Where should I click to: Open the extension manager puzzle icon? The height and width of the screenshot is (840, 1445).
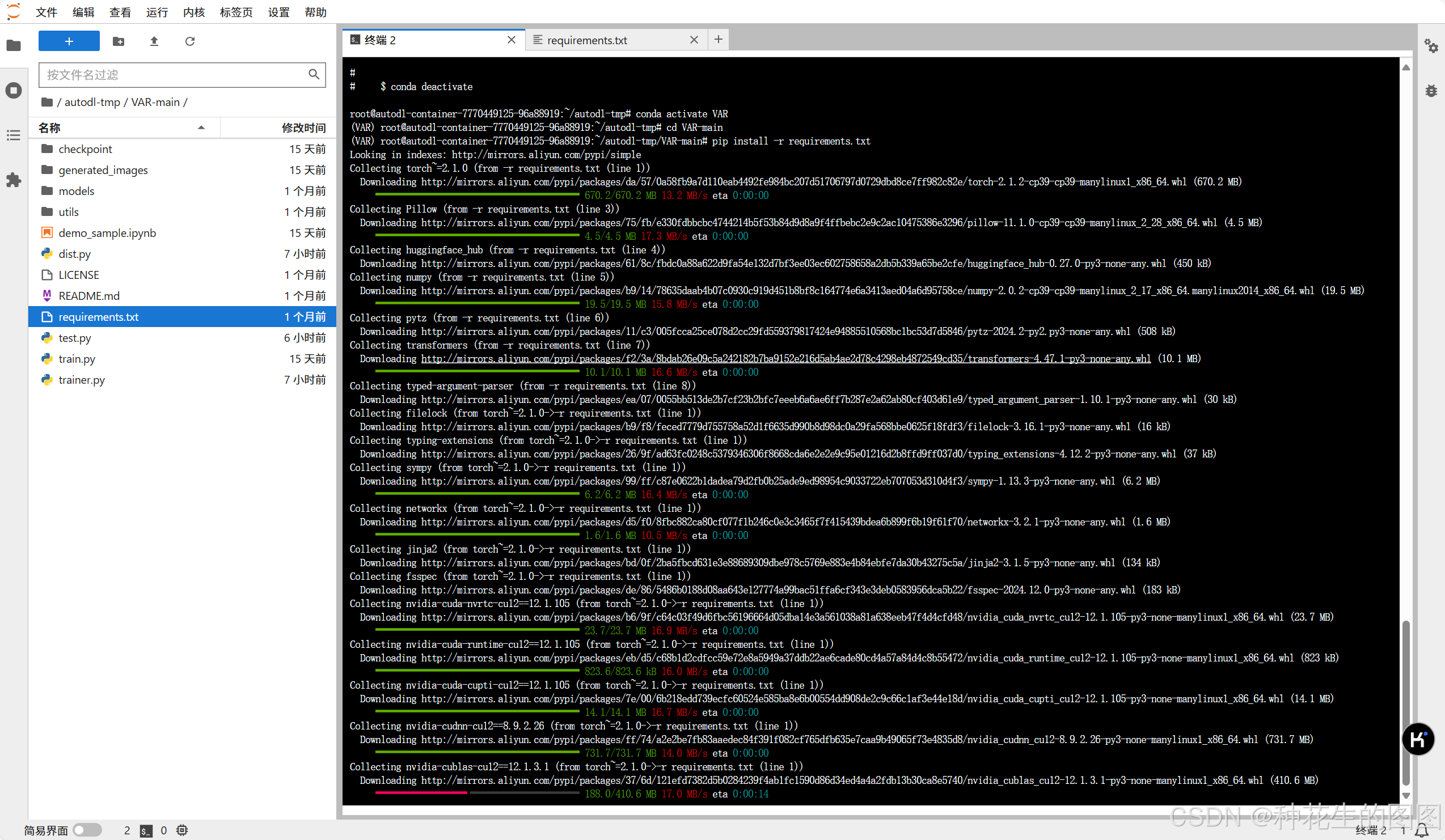[x=14, y=180]
